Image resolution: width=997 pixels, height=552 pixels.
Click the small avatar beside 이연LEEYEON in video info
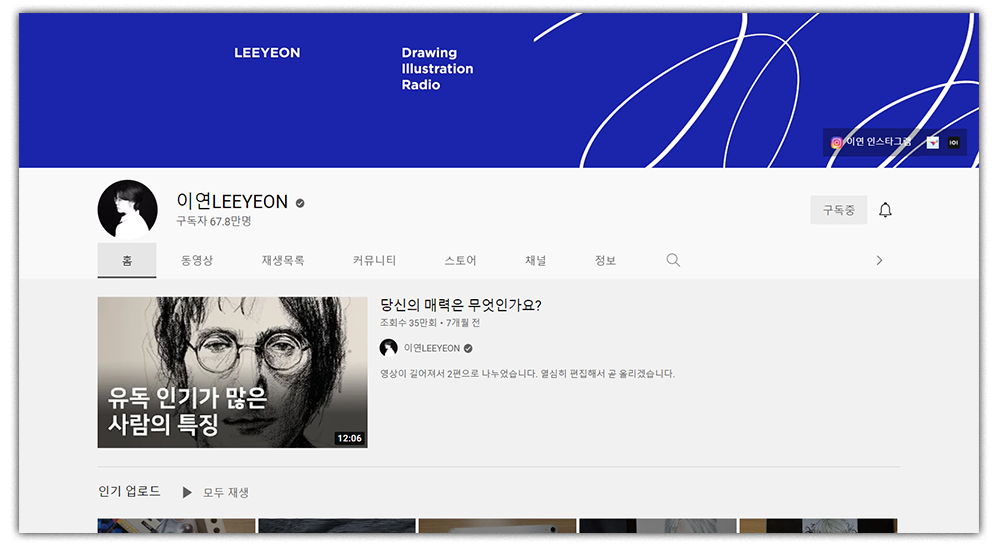[x=388, y=348]
